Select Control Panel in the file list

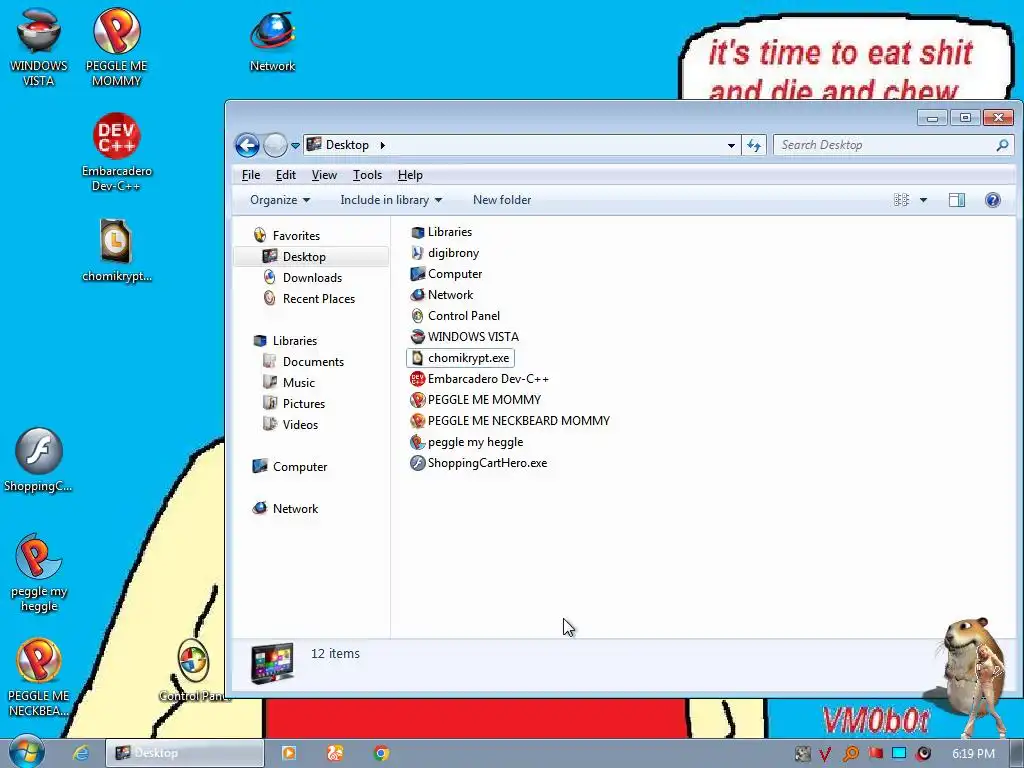click(x=455, y=316)
